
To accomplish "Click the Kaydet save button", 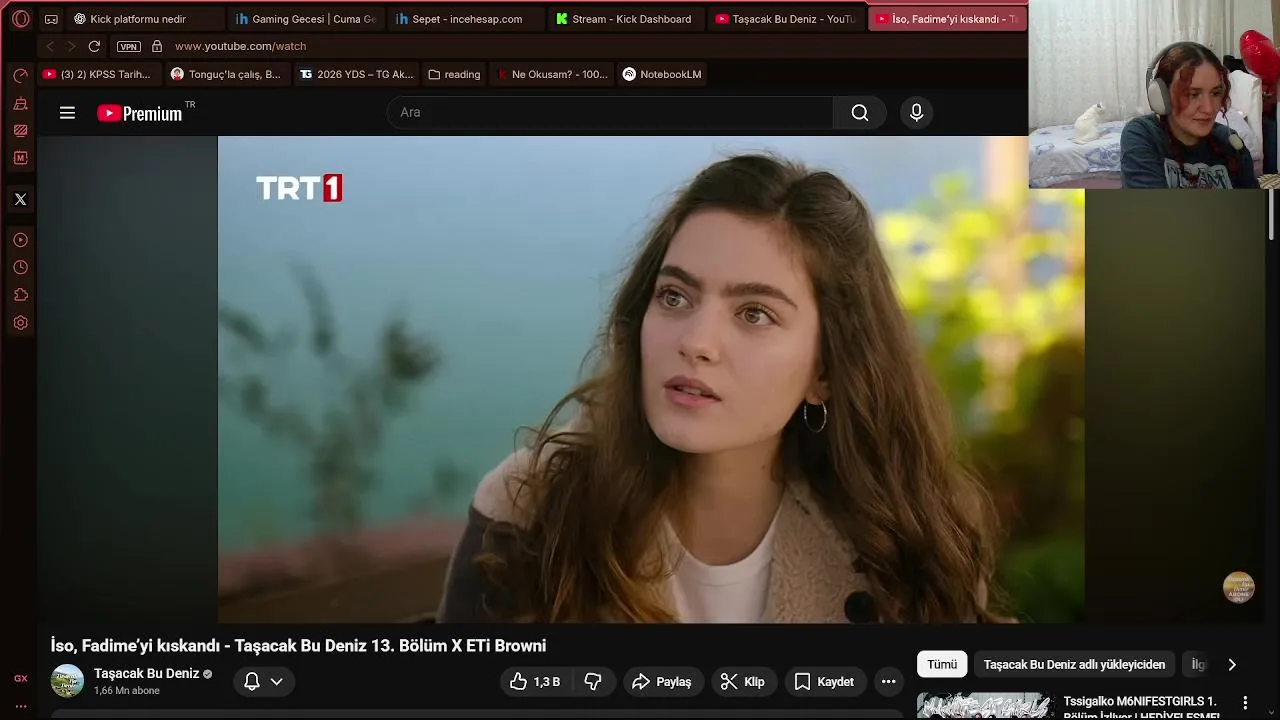I will pyautogui.click(x=825, y=681).
